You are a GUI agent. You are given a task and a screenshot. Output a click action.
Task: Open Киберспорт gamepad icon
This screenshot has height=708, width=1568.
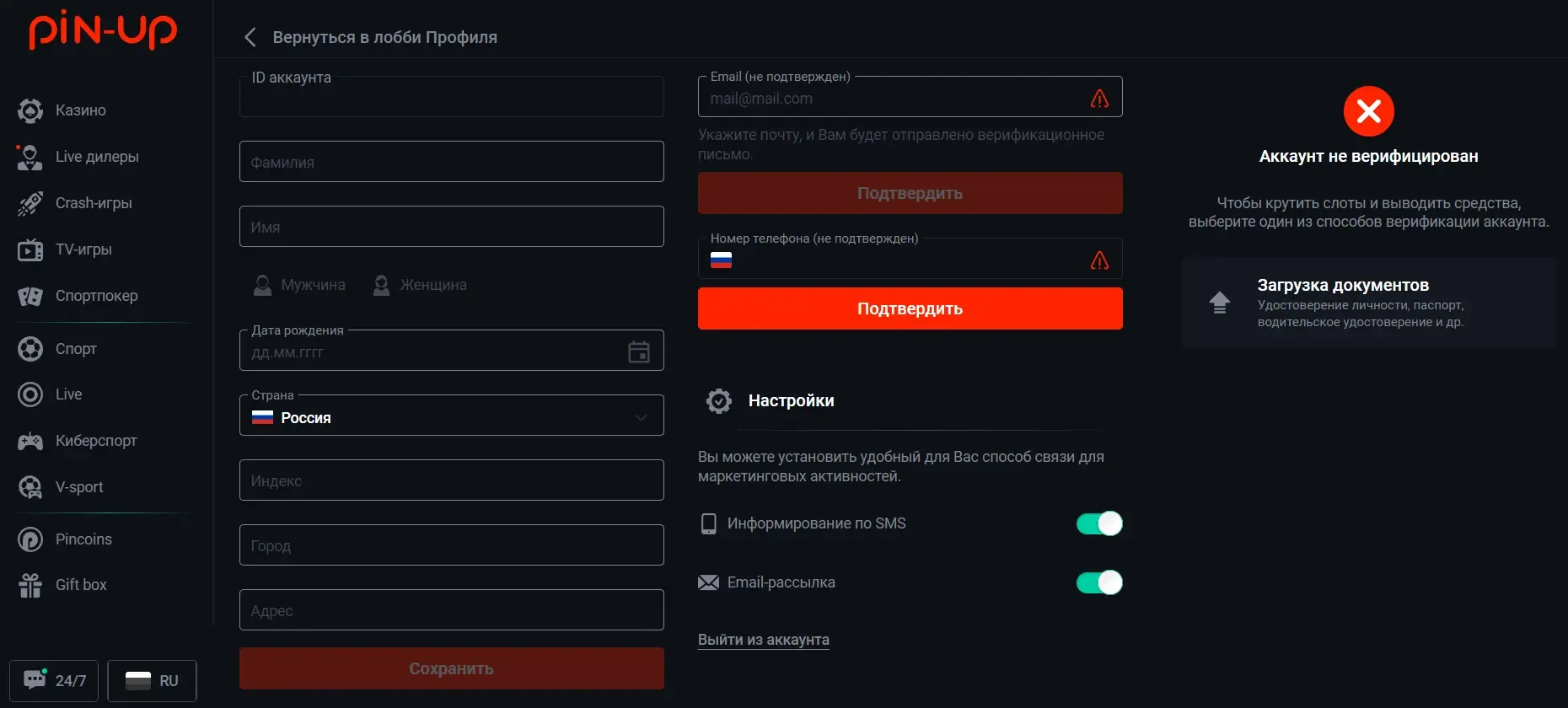pyautogui.click(x=30, y=441)
